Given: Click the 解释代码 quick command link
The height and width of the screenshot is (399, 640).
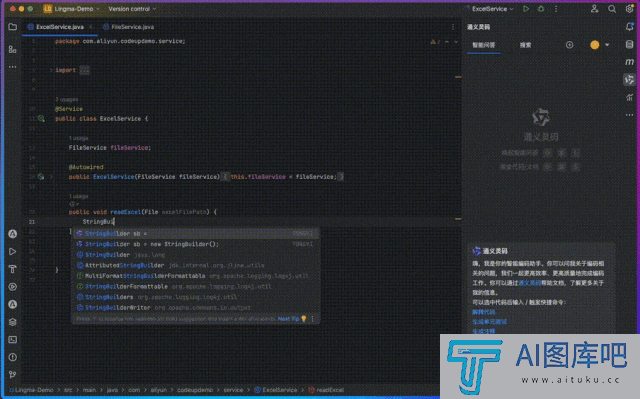Looking at the screenshot, I should pos(484,312).
